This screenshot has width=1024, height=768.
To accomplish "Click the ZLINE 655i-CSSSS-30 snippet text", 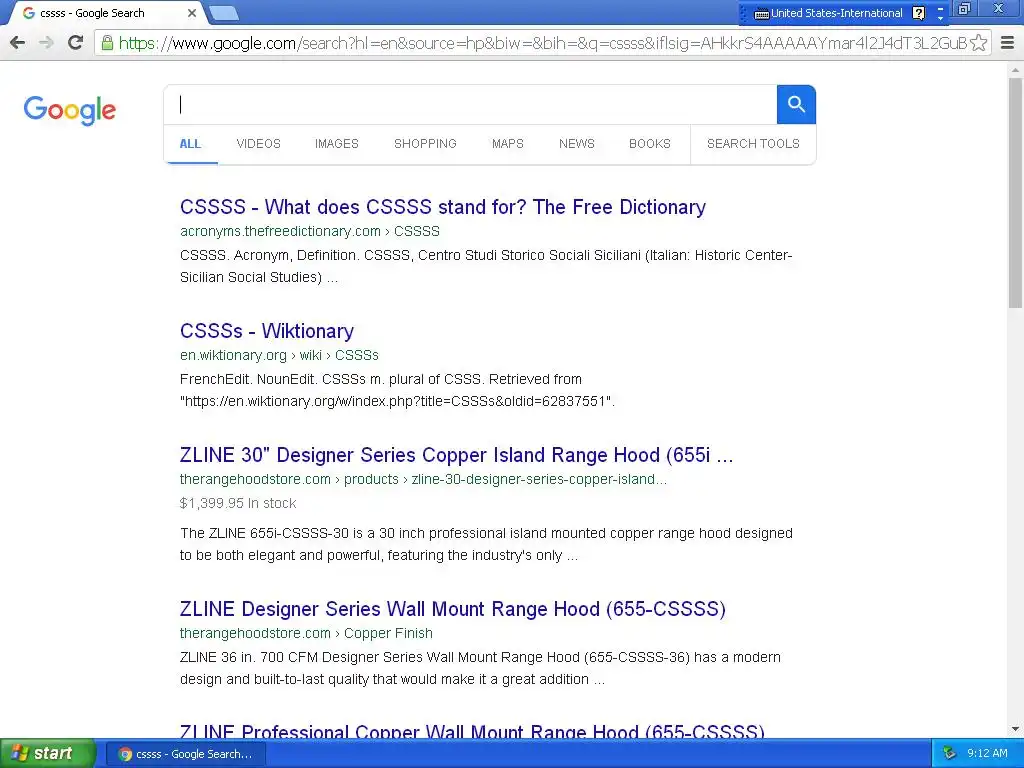I will coord(486,545).
